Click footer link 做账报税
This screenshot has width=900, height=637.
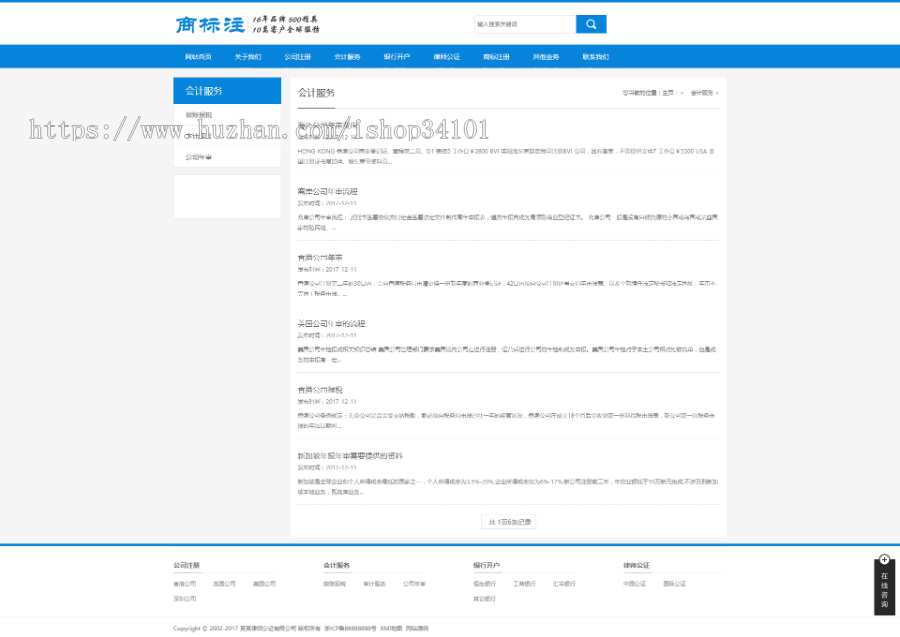pyautogui.click(x=335, y=584)
